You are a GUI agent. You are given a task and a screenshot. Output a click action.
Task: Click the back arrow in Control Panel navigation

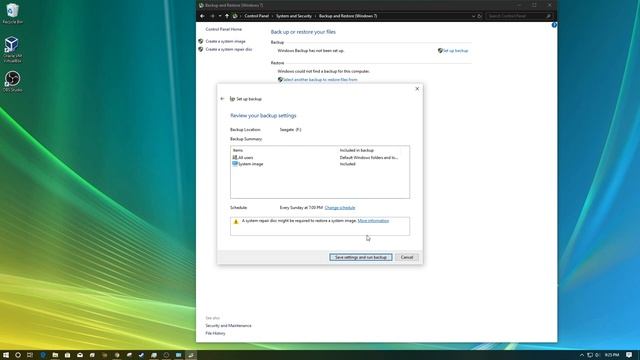point(202,16)
